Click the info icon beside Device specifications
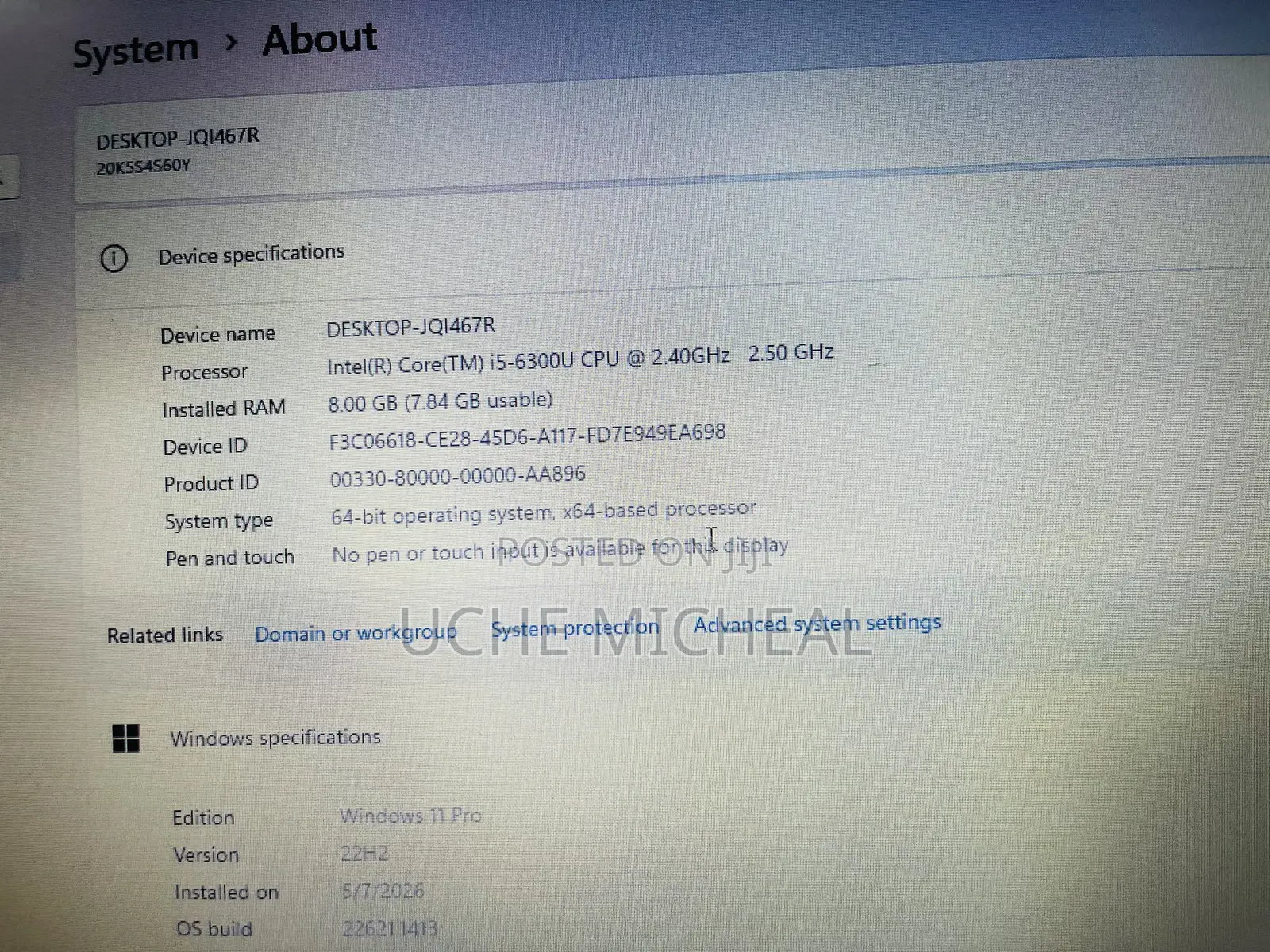Viewport: 1270px width, 952px height. (114, 258)
